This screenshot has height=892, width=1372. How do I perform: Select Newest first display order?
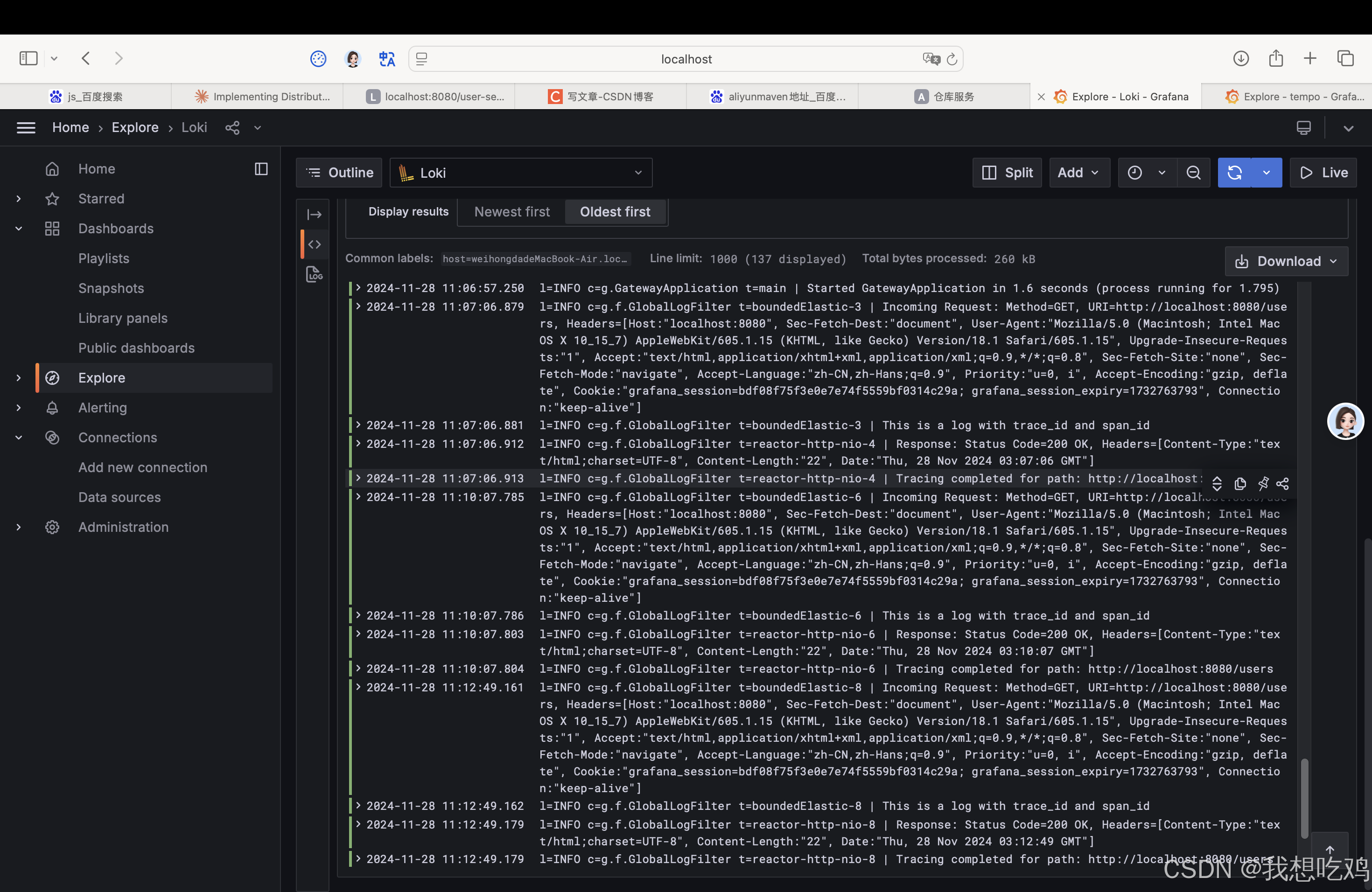point(512,211)
